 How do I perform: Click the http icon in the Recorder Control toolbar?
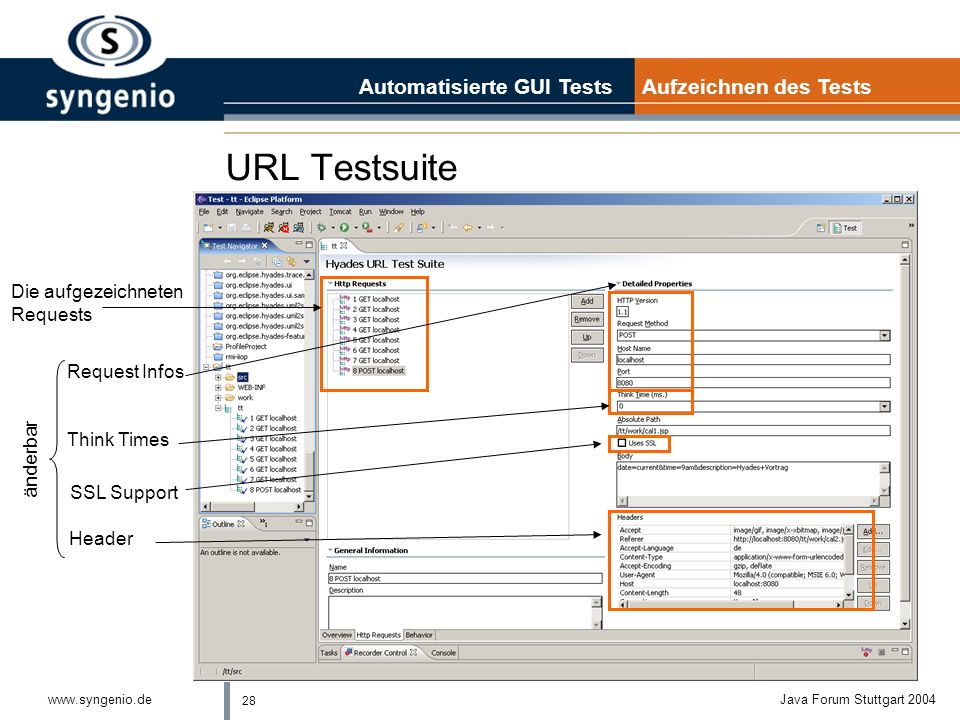(x=866, y=652)
